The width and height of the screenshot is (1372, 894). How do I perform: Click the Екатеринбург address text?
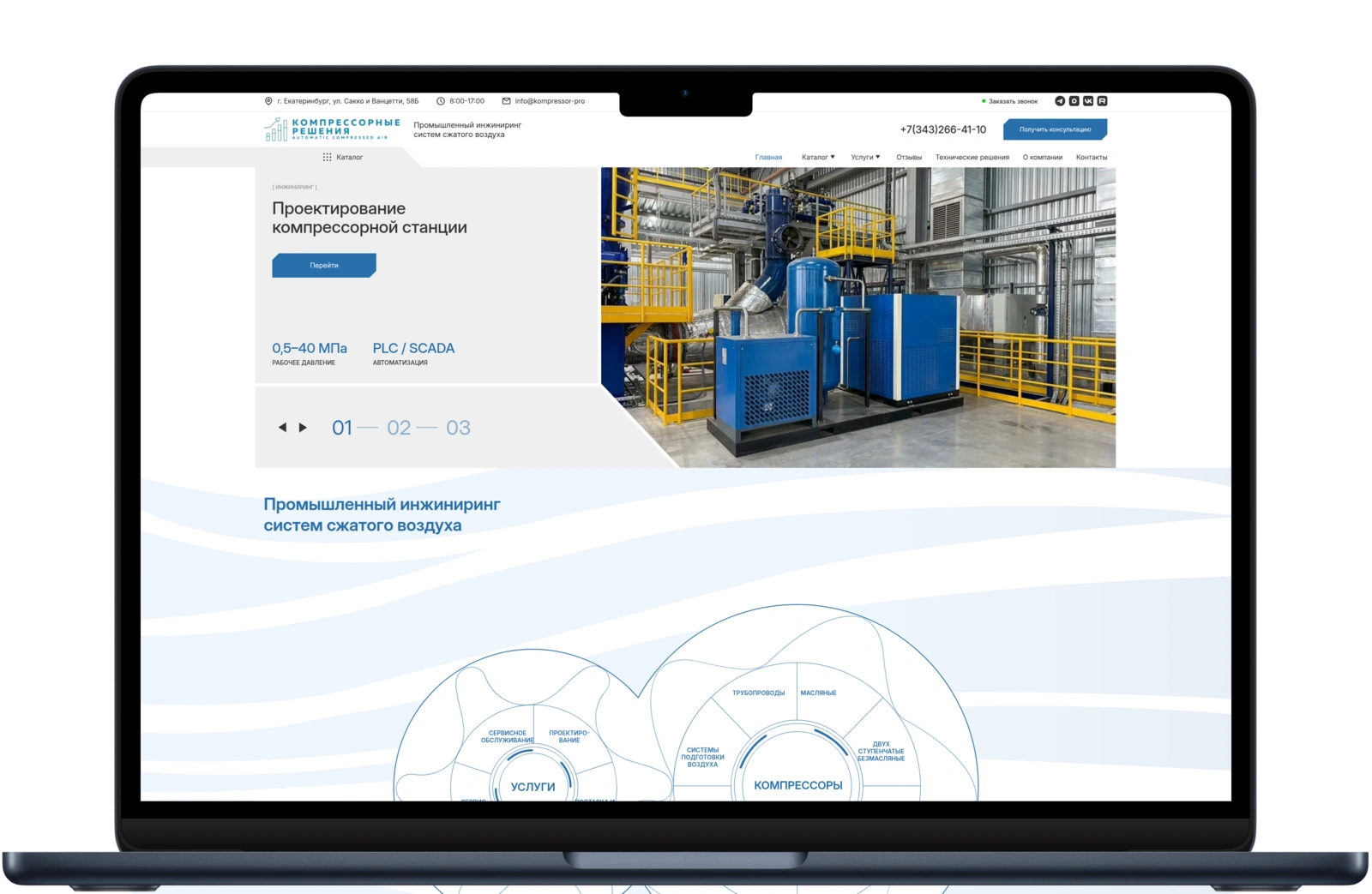point(348,101)
